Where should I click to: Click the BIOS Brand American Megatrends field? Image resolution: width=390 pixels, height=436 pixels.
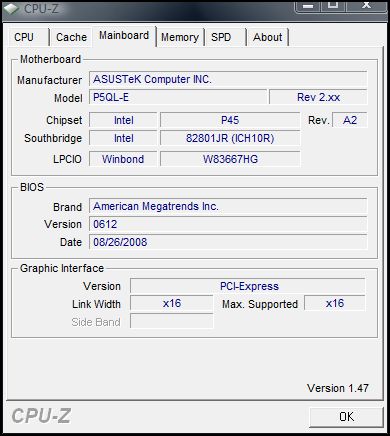click(x=228, y=206)
